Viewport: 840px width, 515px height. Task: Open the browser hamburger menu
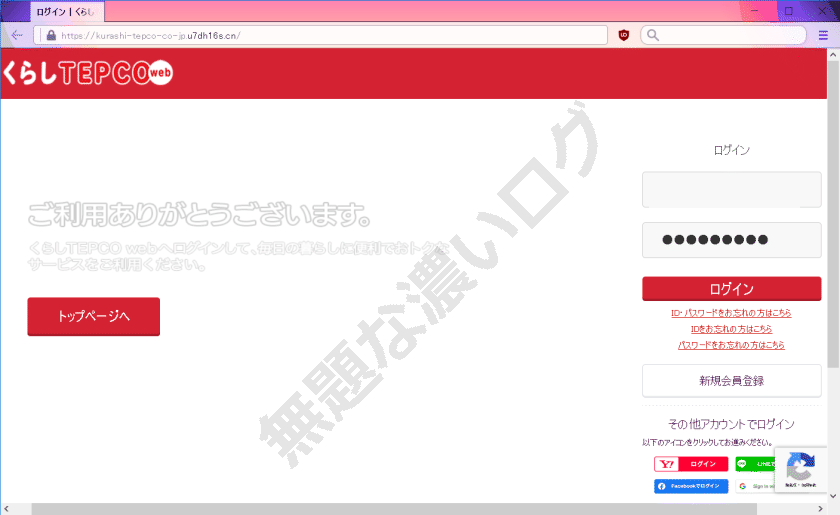(823, 35)
